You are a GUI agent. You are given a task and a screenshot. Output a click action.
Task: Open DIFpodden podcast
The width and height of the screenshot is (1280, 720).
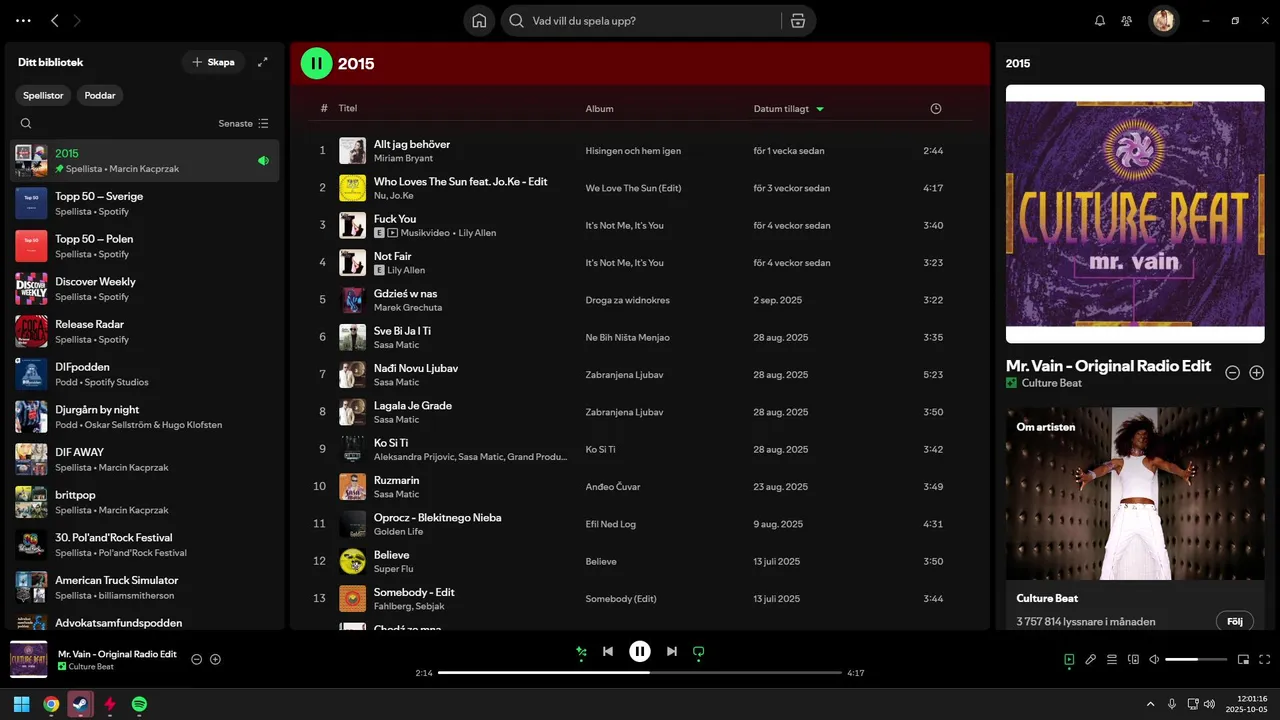(x=145, y=374)
